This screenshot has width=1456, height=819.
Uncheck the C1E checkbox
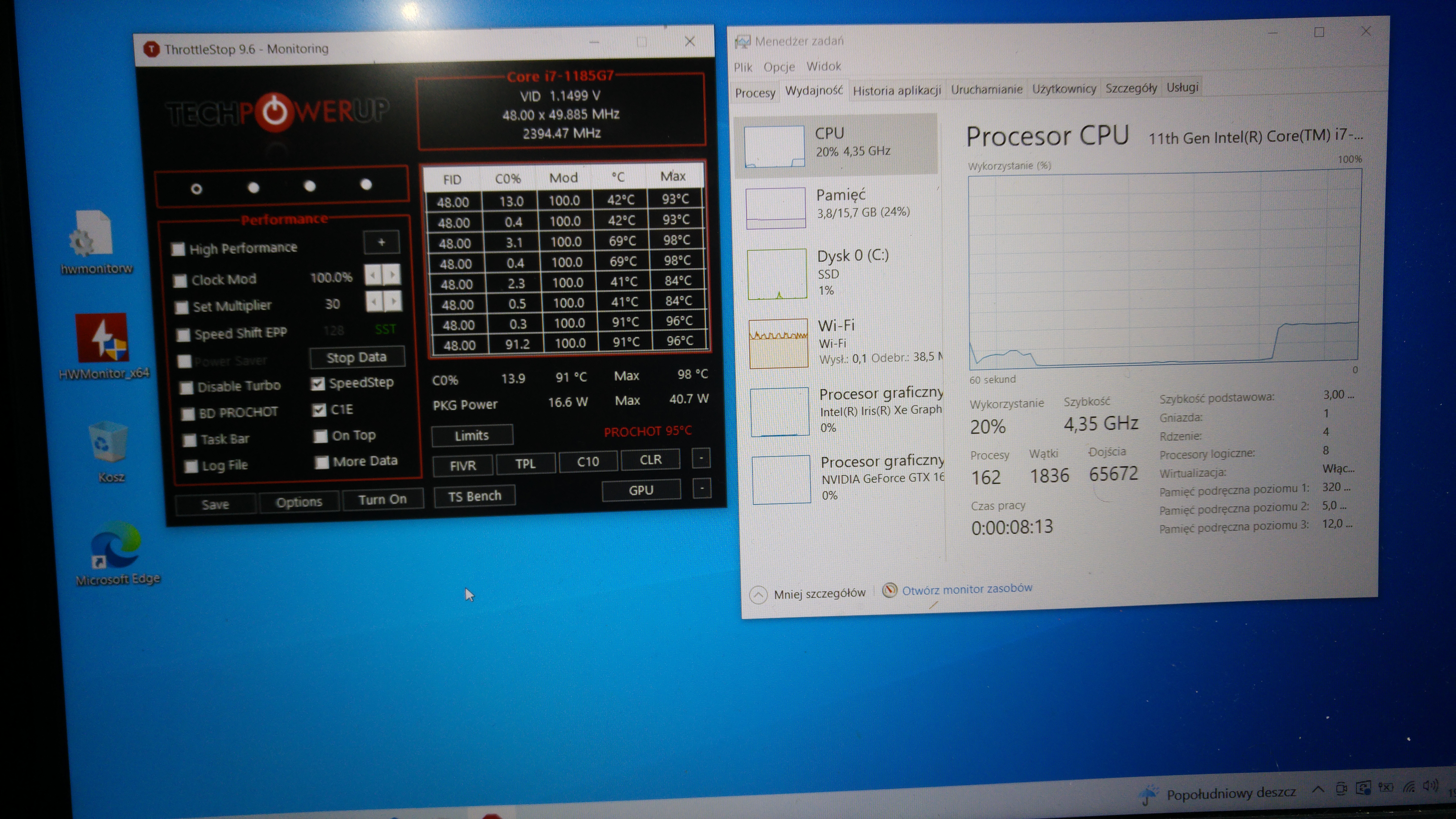319,410
